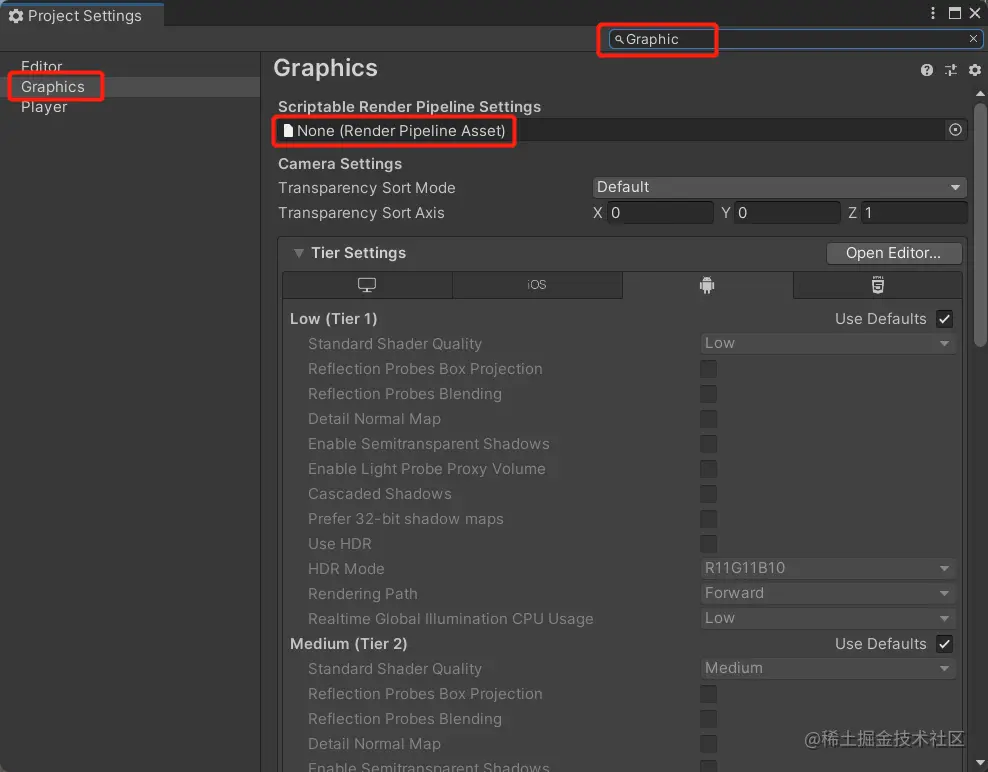Click the Rendering Path label
988x772 pixels.
[363, 594]
